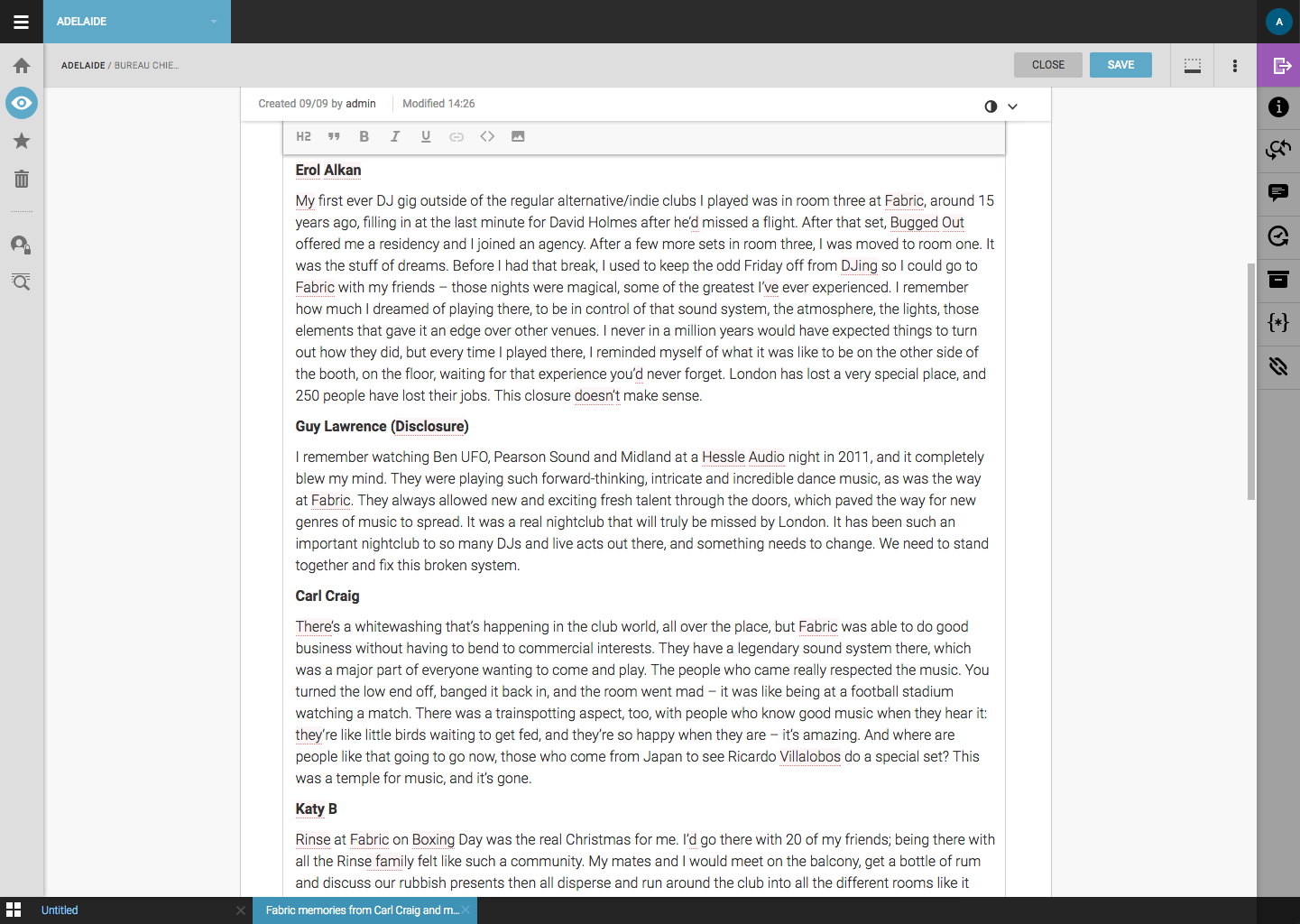The width and height of the screenshot is (1300, 924).
Task: Toggle the minimize editor view icon
Action: (1193, 65)
